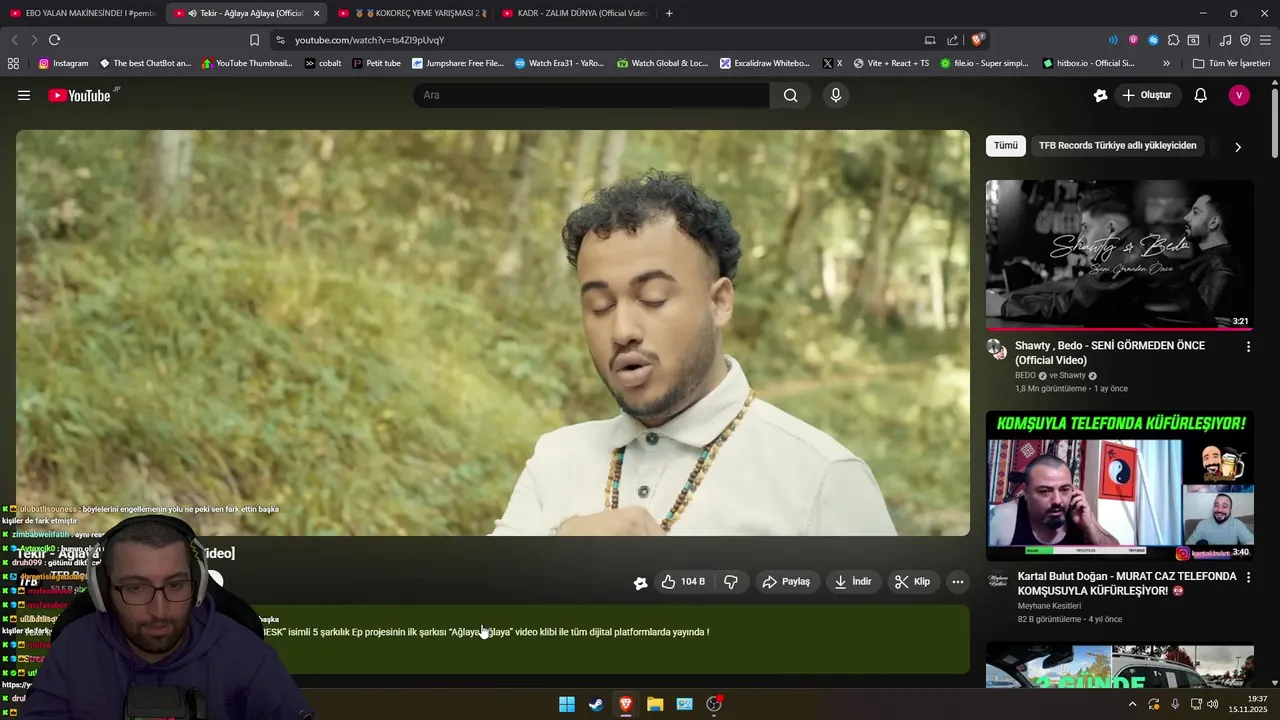Viewport: 1280px width, 720px height.
Task: Open YouTube notifications bell
Action: coord(1201,95)
